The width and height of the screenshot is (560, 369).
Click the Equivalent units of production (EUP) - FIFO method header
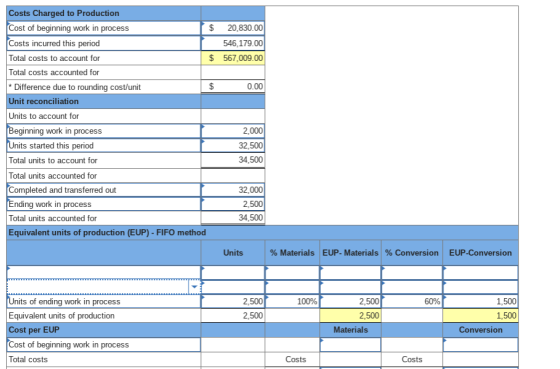(x=262, y=233)
